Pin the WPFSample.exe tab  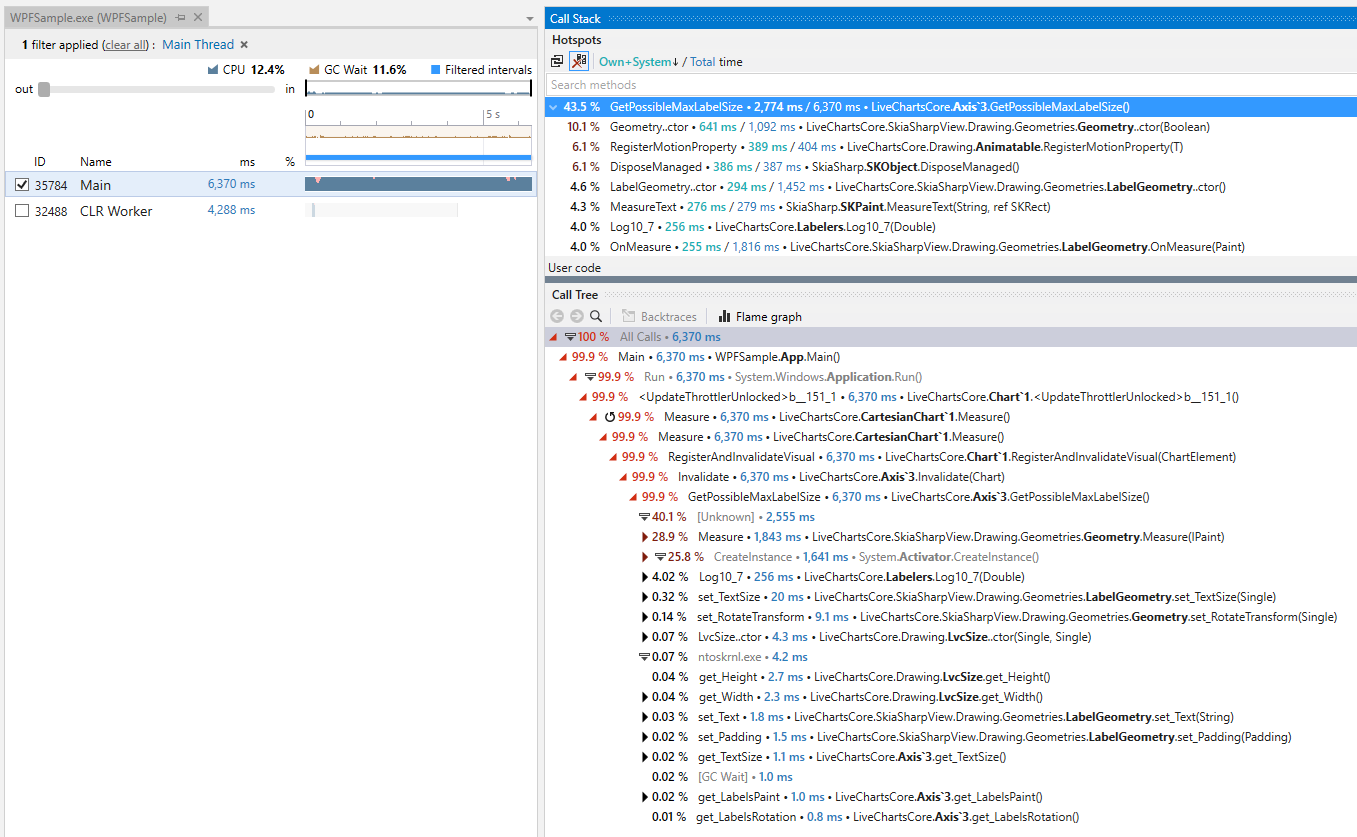(180, 18)
